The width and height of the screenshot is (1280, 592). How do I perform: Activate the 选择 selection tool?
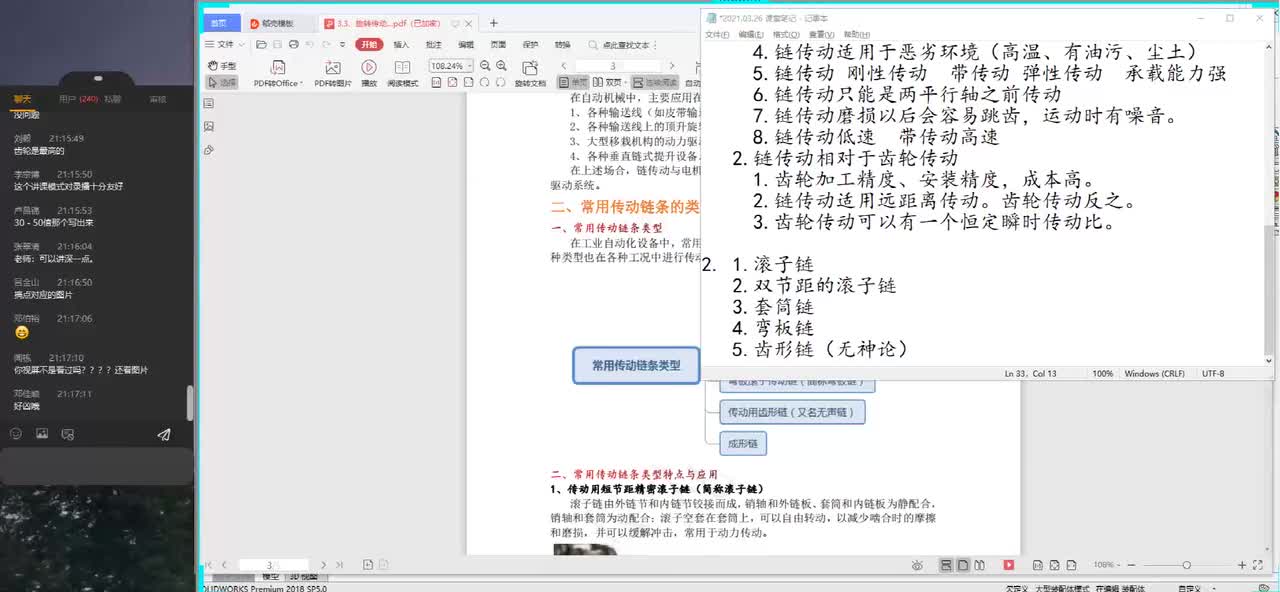tap(221, 83)
